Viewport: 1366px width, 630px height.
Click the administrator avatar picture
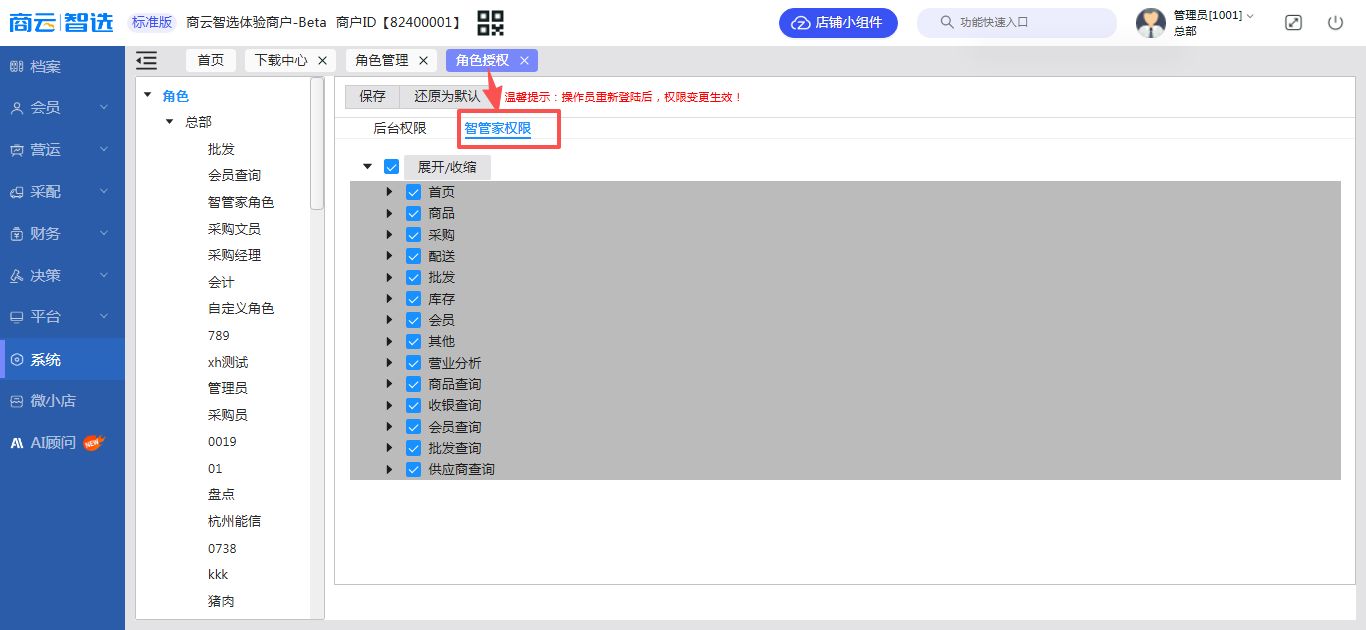click(x=1151, y=23)
